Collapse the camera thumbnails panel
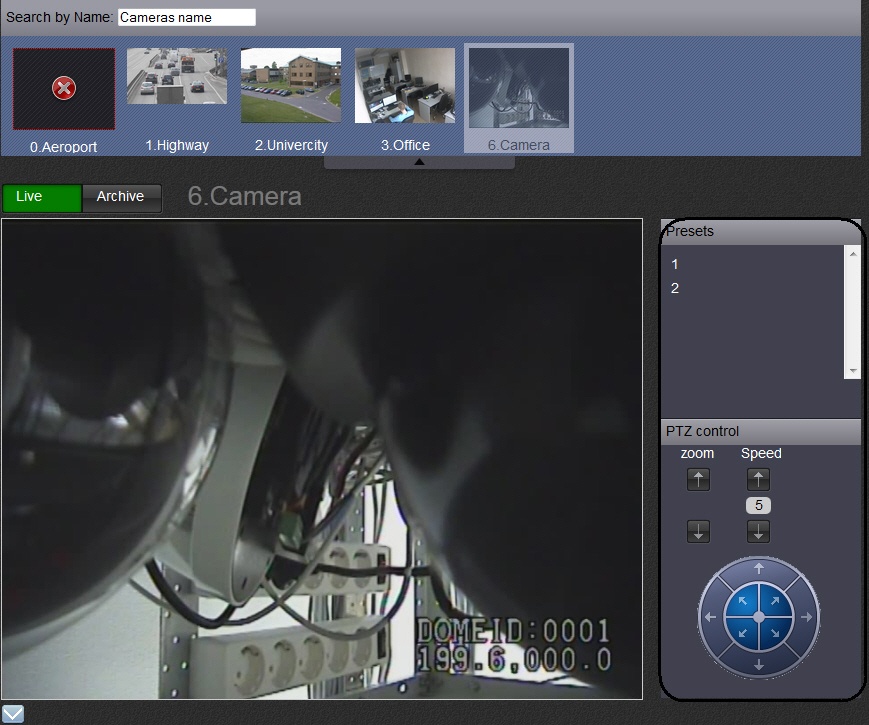Image resolution: width=869 pixels, height=725 pixels. [419, 162]
